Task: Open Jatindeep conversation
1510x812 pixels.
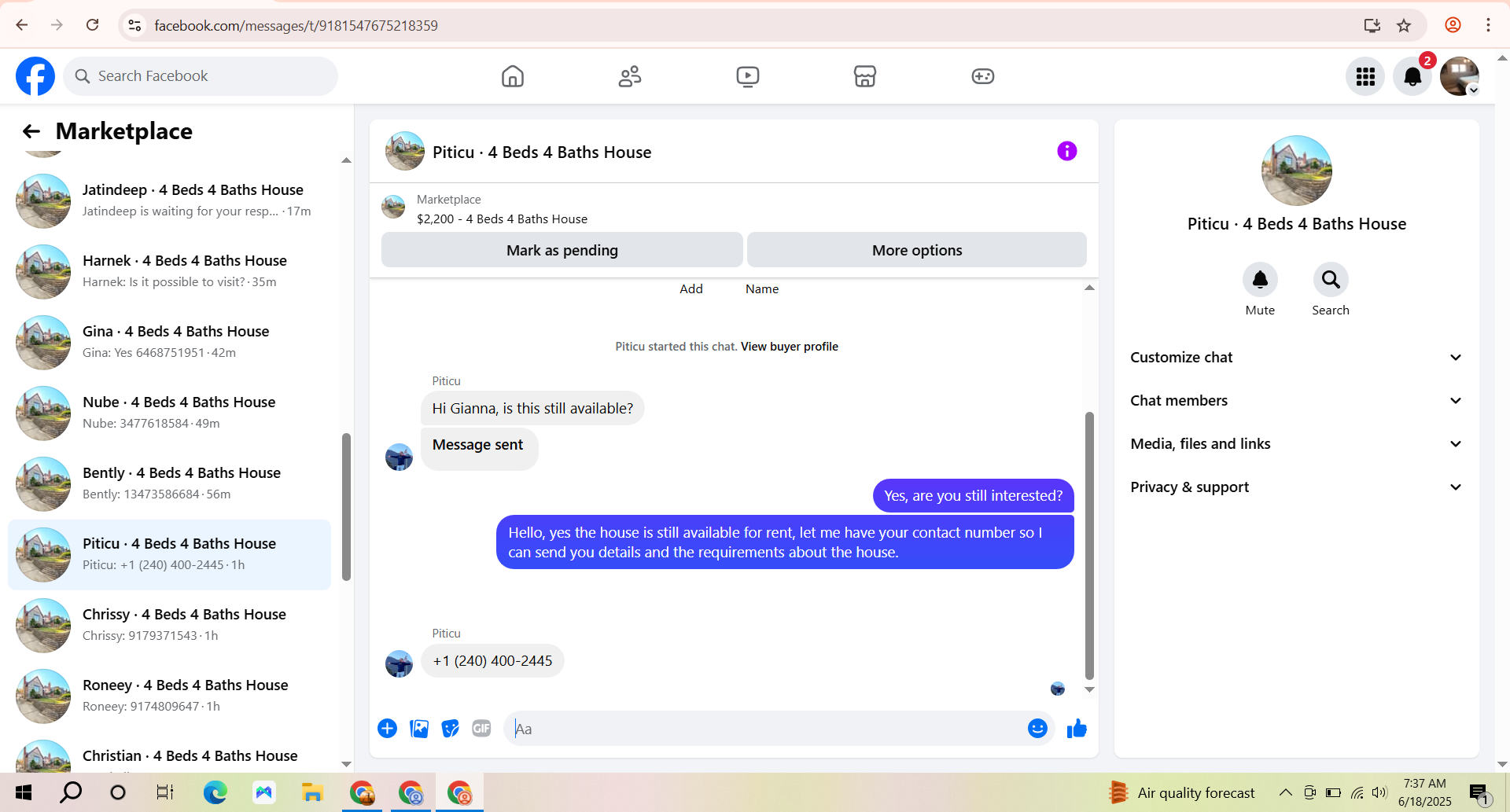Action: pyautogui.click(x=169, y=200)
